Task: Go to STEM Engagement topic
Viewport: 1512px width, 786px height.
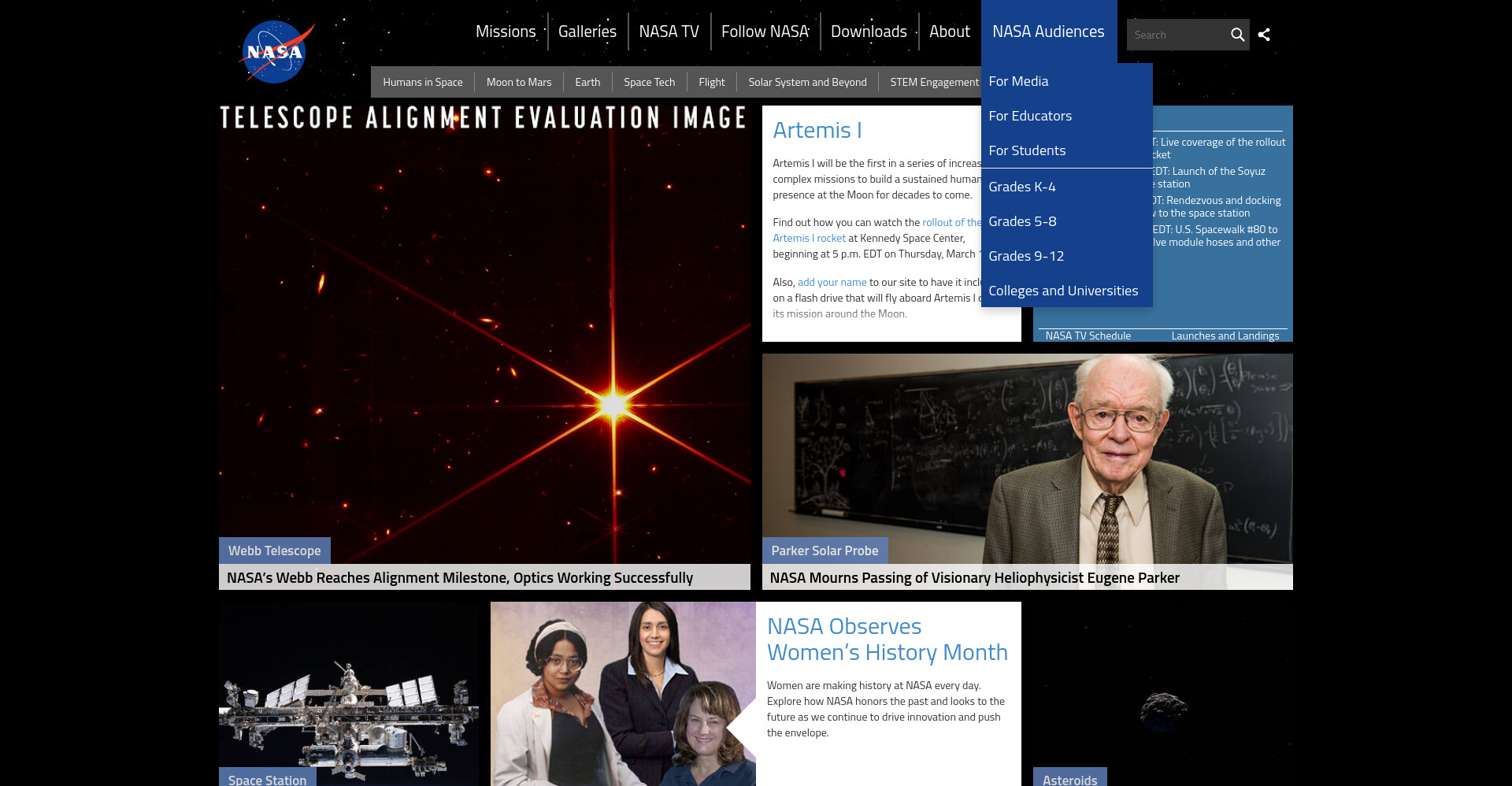Action: 934,82
